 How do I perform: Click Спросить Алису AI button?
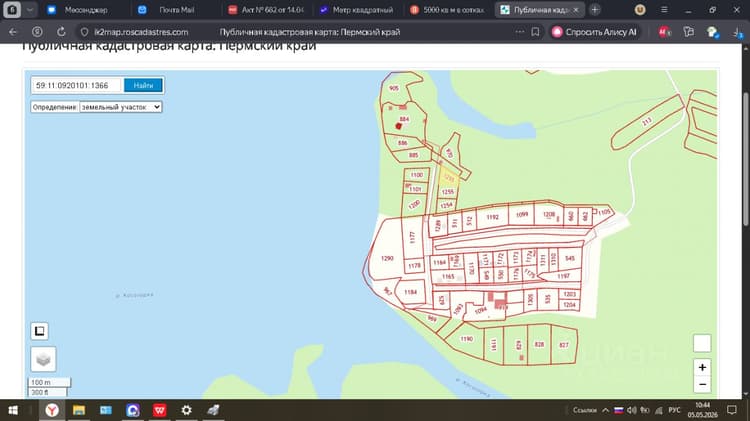595,32
